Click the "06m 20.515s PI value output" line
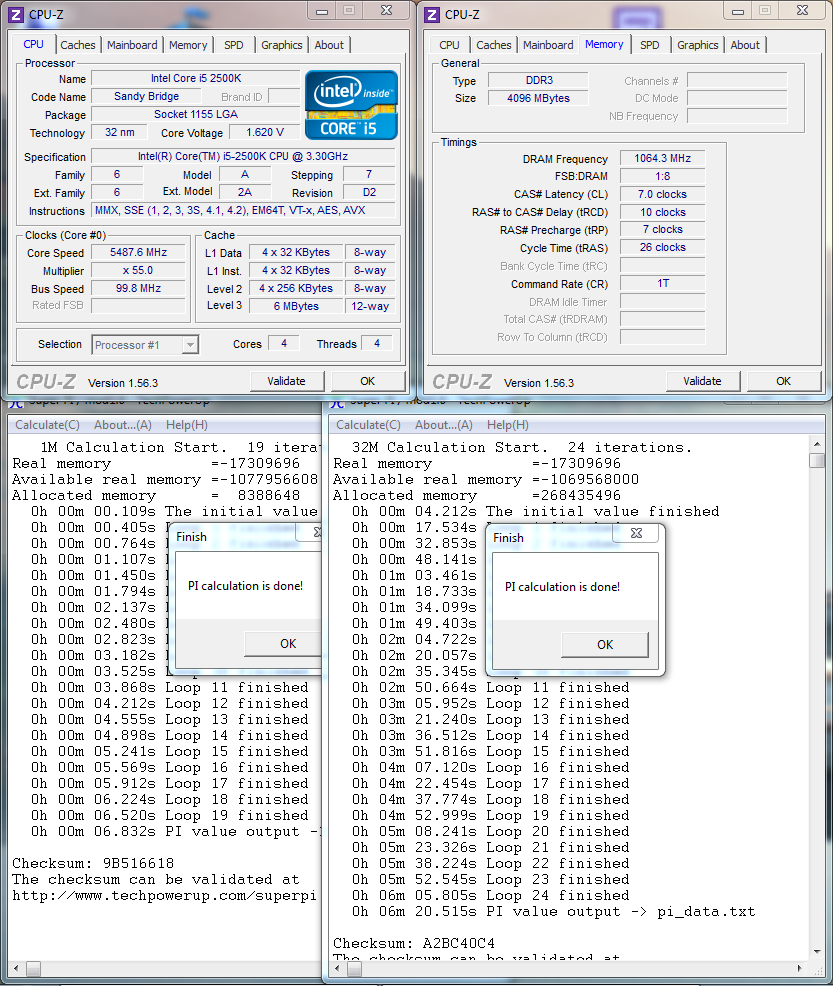The image size is (833, 986). (553, 912)
